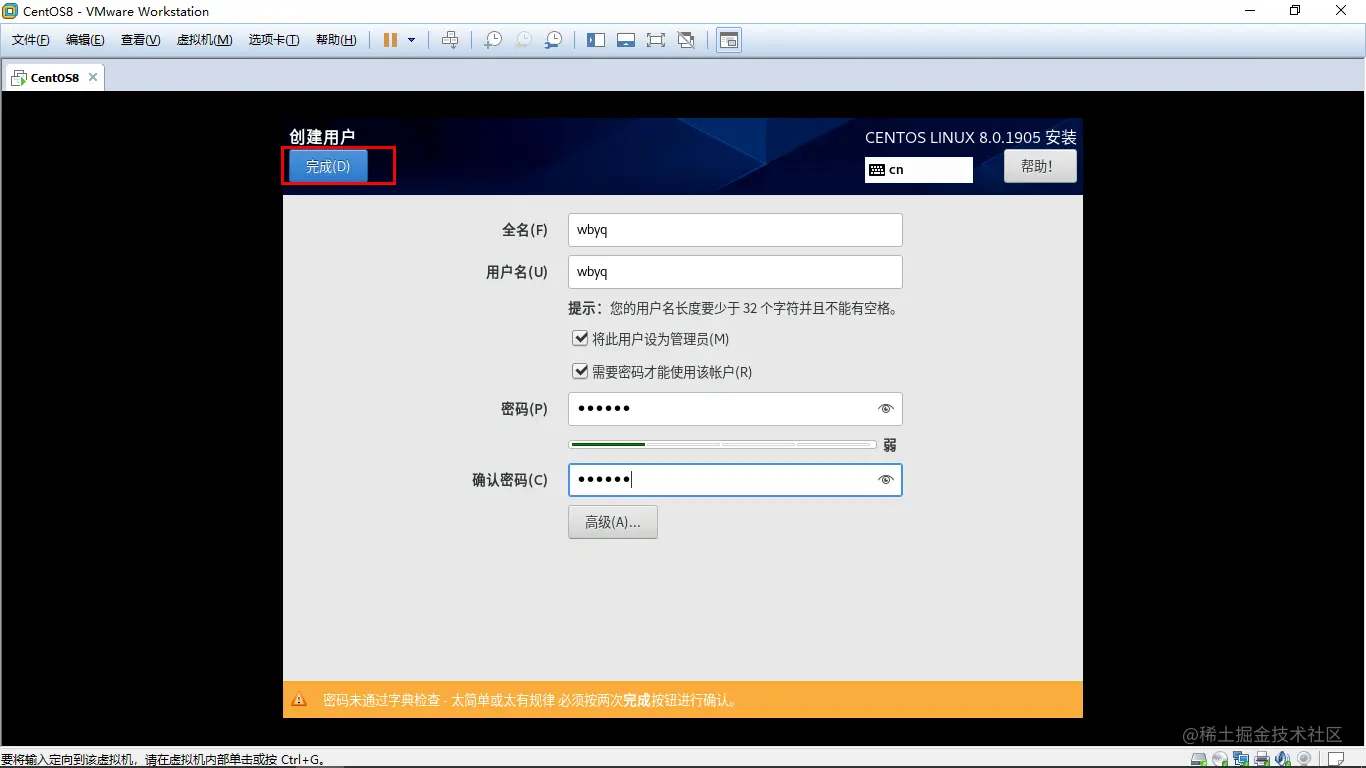Click the warning triangle icon in orange bar
Image resolution: width=1366 pixels, height=768 pixels.
(299, 700)
